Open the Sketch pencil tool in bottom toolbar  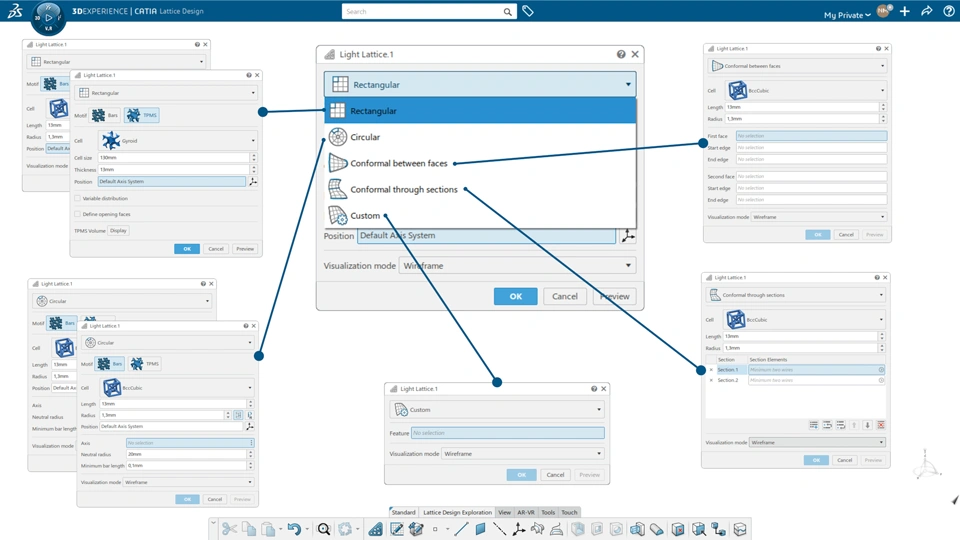(x=397, y=529)
